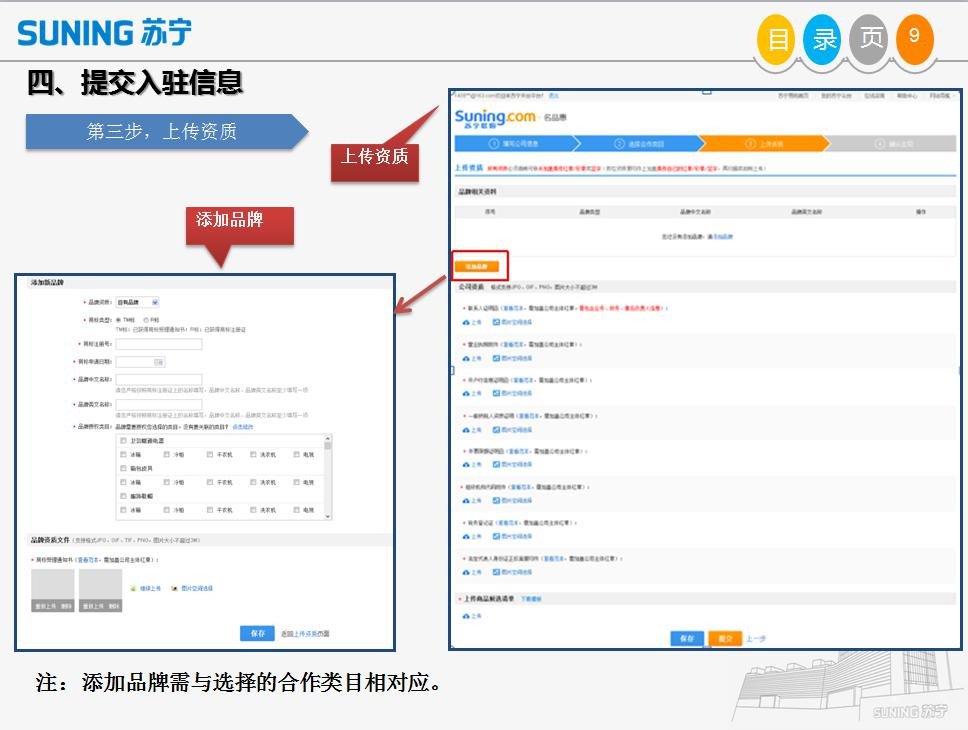Click down arrow of category list scrollbar

[328, 516]
